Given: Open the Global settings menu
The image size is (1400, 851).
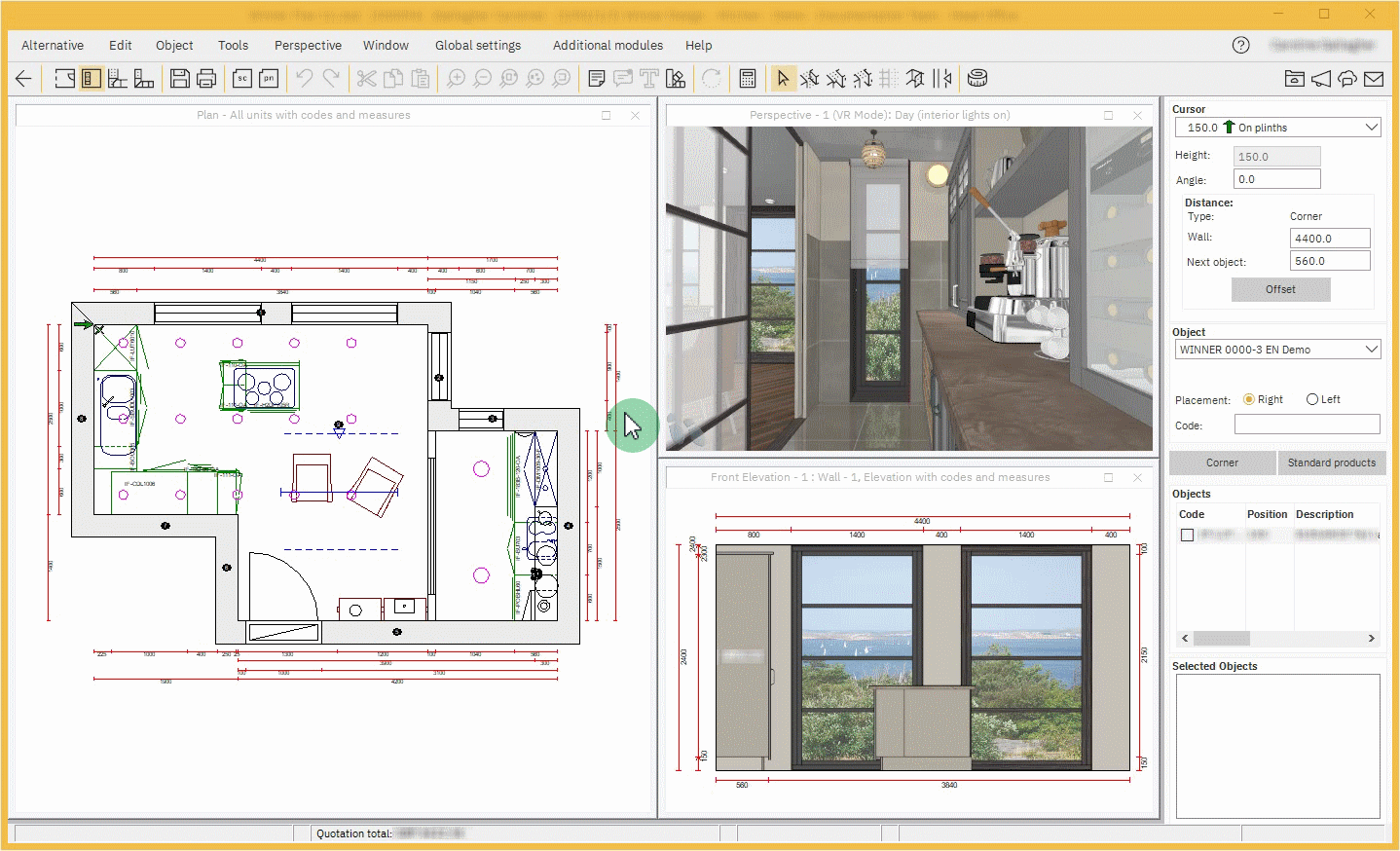Looking at the screenshot, I should tap(477, 45).
